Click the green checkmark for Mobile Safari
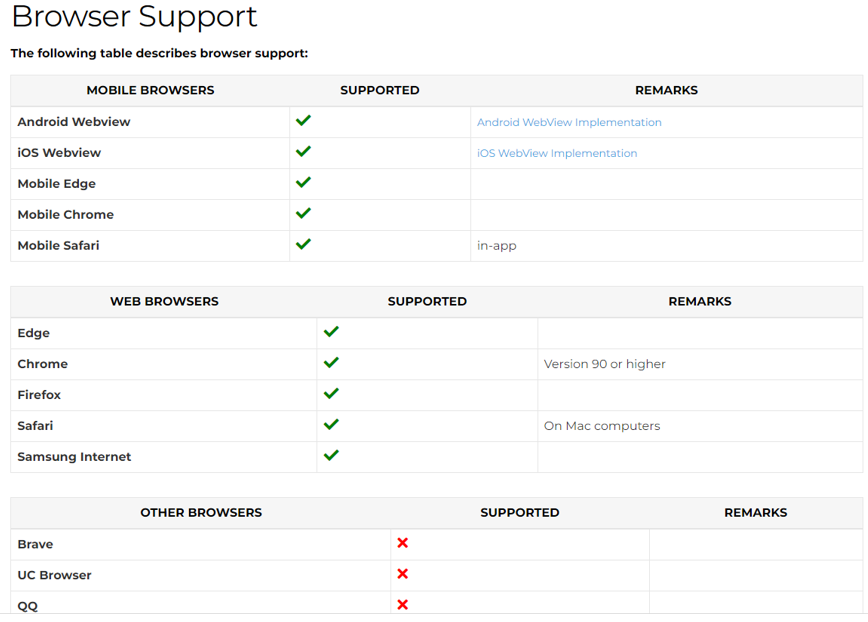The image size is (868, 622). [x=303, y=245]
